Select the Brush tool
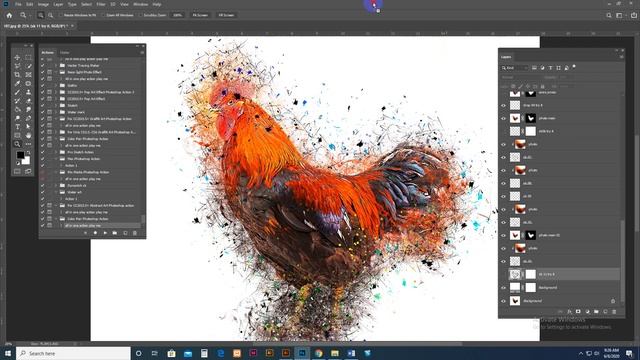This screenshot has width=640, height=360. [17, 92]
